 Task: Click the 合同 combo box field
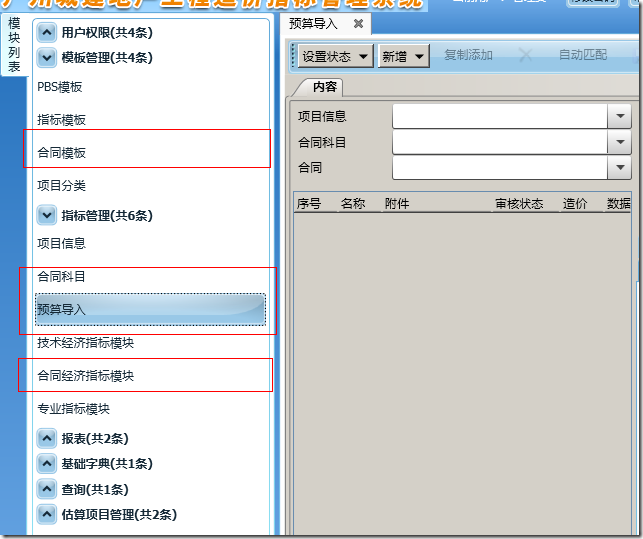(500, 167)
